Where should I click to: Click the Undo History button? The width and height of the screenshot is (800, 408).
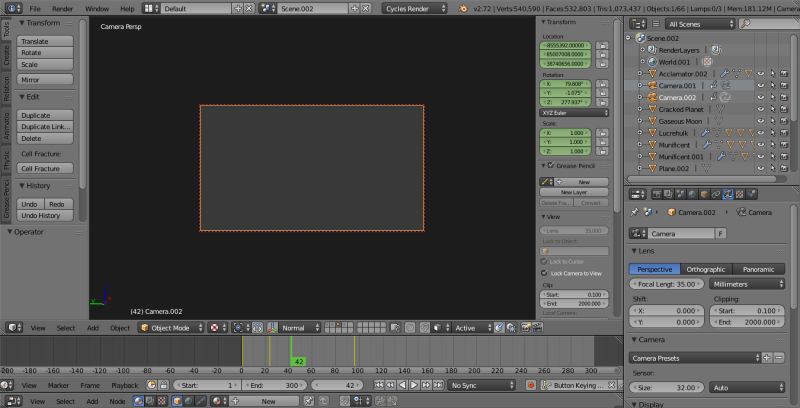coord(45,215)
